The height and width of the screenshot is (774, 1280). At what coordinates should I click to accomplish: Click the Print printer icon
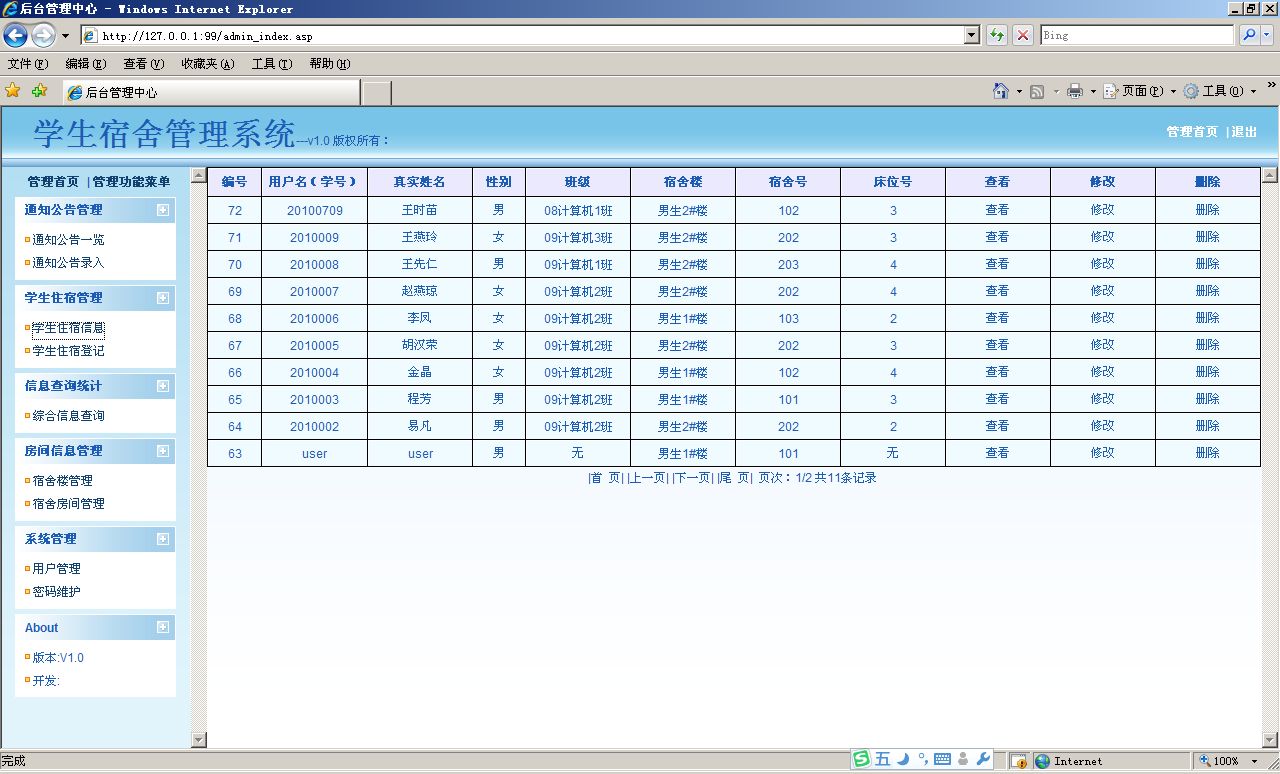tap(1075, 91)
